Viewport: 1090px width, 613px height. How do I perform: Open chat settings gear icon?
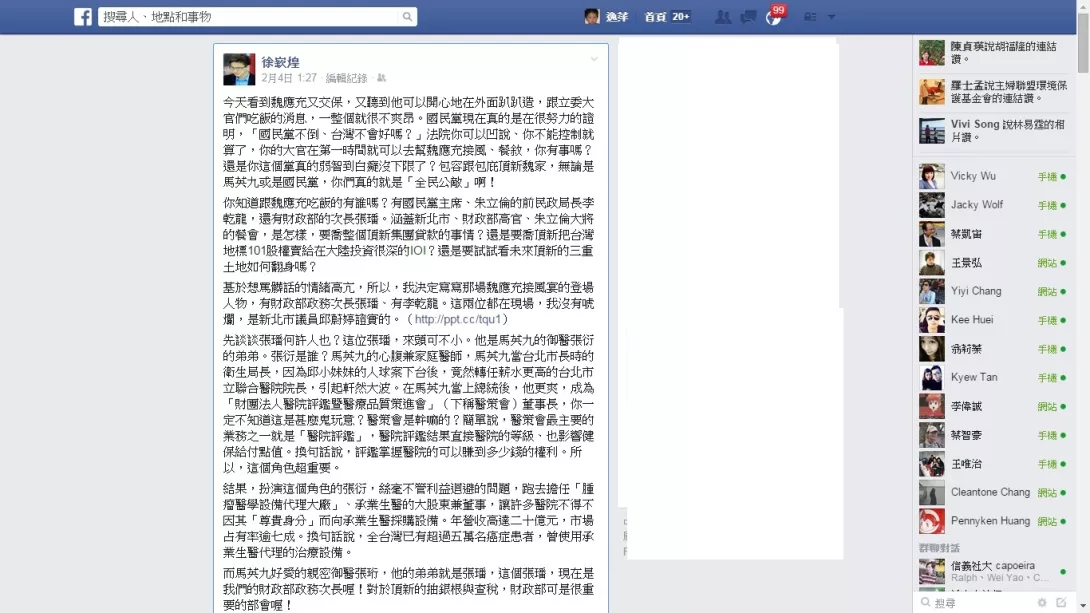tap(1041, 603)
